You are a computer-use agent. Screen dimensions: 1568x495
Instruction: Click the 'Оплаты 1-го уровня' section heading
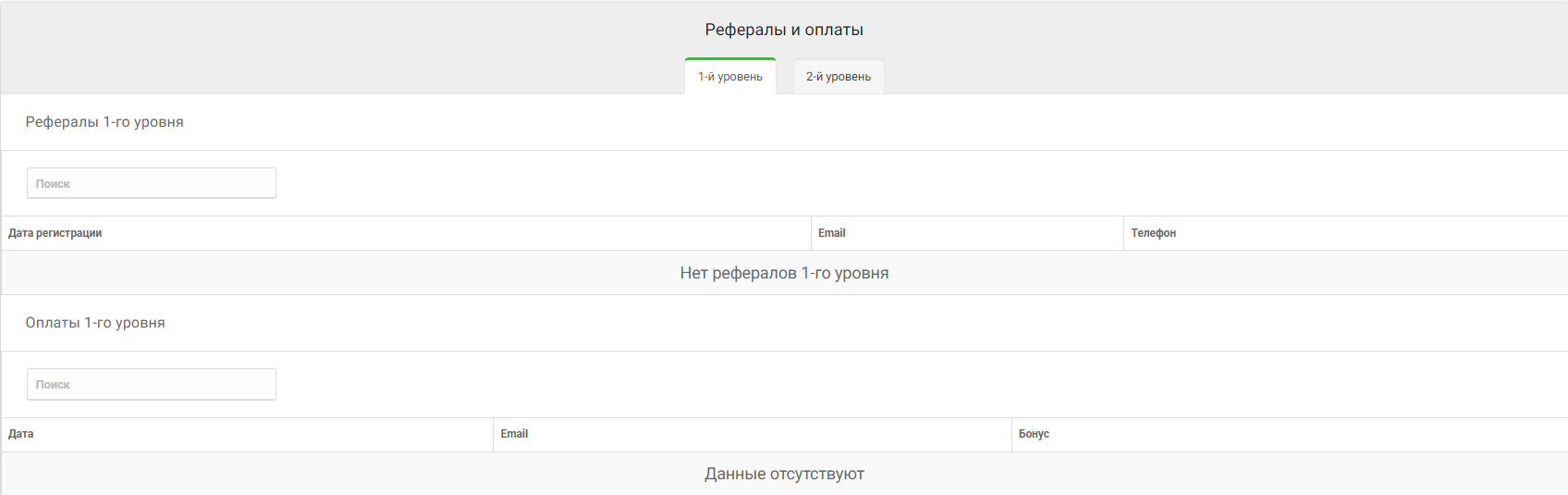(x=95, y=323)
